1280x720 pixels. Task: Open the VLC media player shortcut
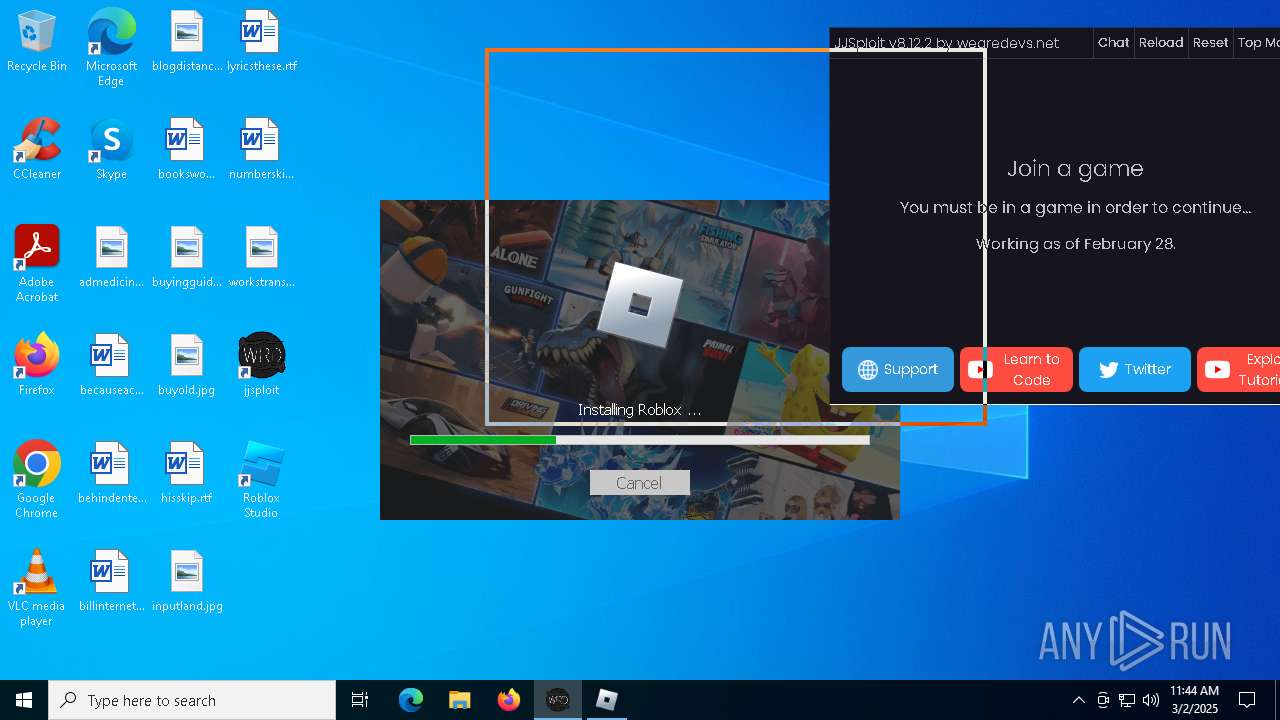(x=36, y=587)
